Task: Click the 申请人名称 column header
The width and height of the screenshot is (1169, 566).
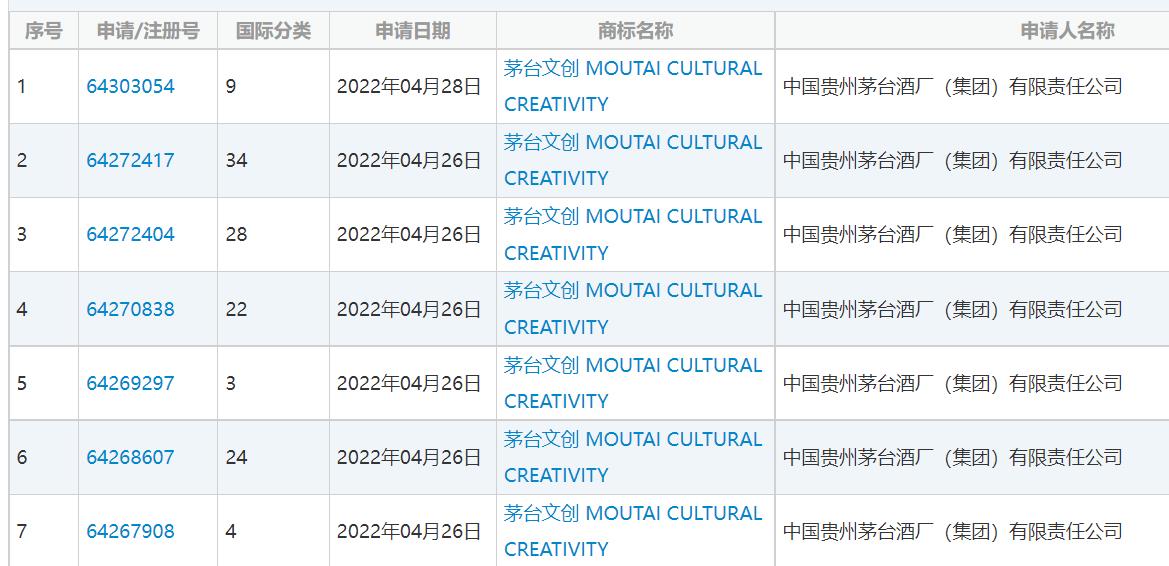Action: 1067,31
